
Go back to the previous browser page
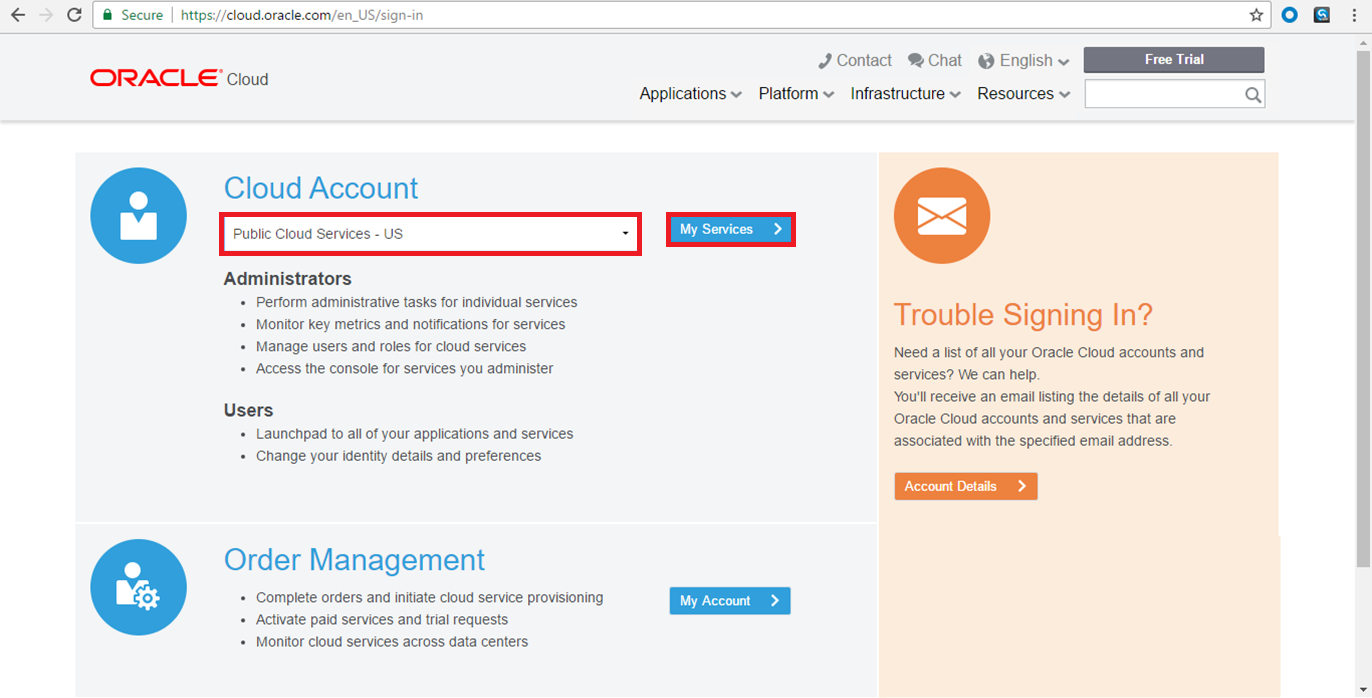pos(18,15)
